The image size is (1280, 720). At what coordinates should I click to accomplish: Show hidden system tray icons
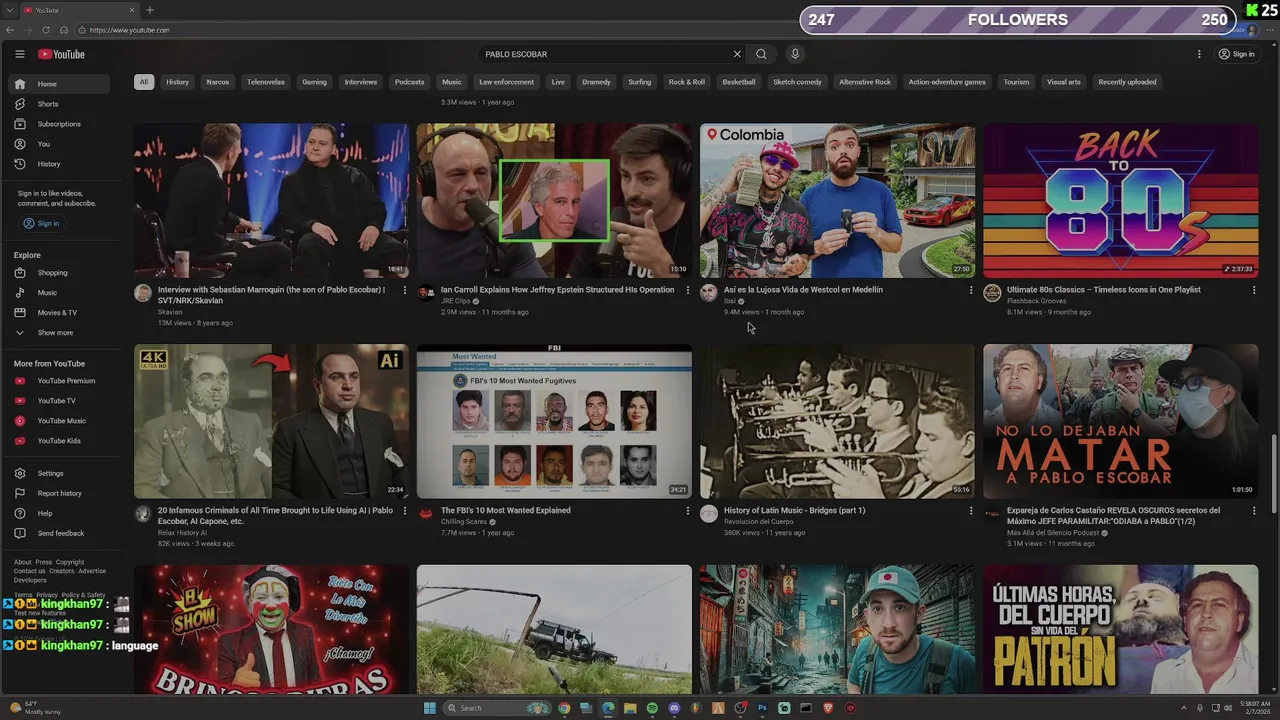tap(1184, 708)
